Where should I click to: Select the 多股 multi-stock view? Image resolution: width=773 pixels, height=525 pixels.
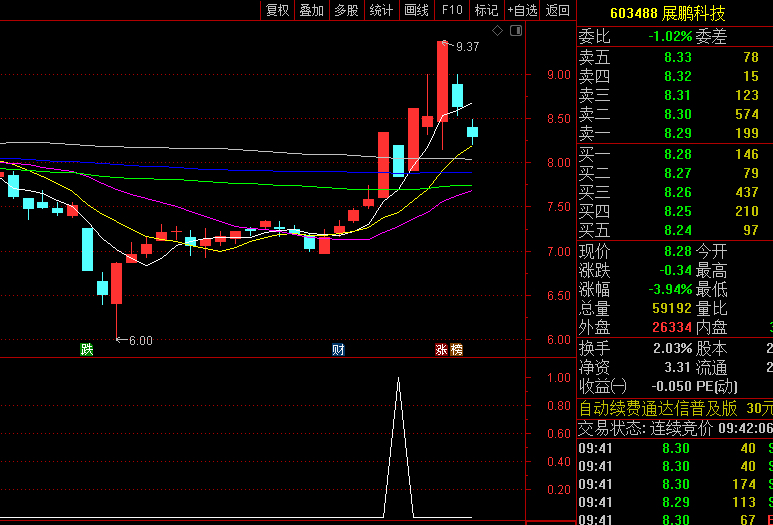[x=347, y=10]
